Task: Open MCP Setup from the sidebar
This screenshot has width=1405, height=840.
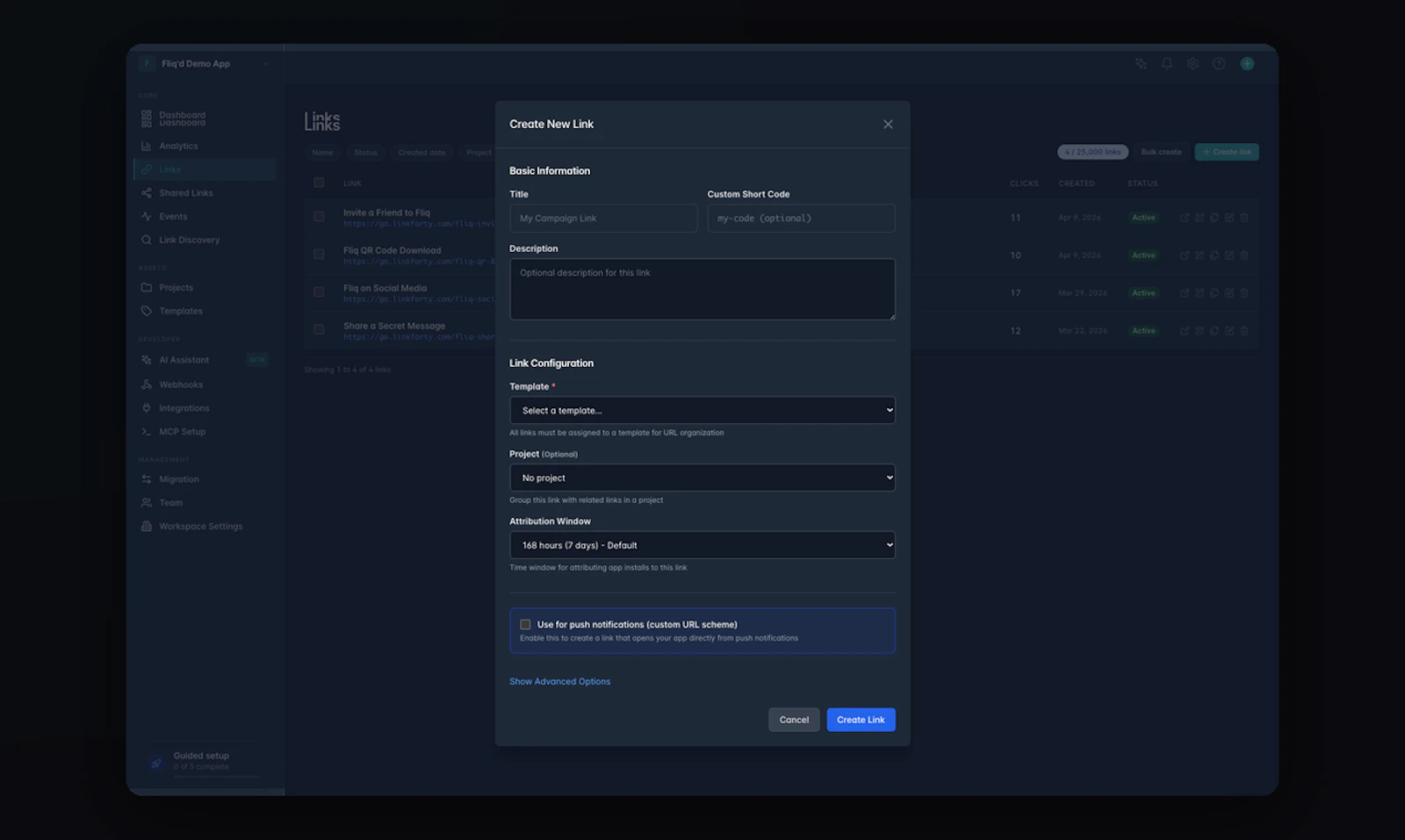Action: click(x=183, y=431)
